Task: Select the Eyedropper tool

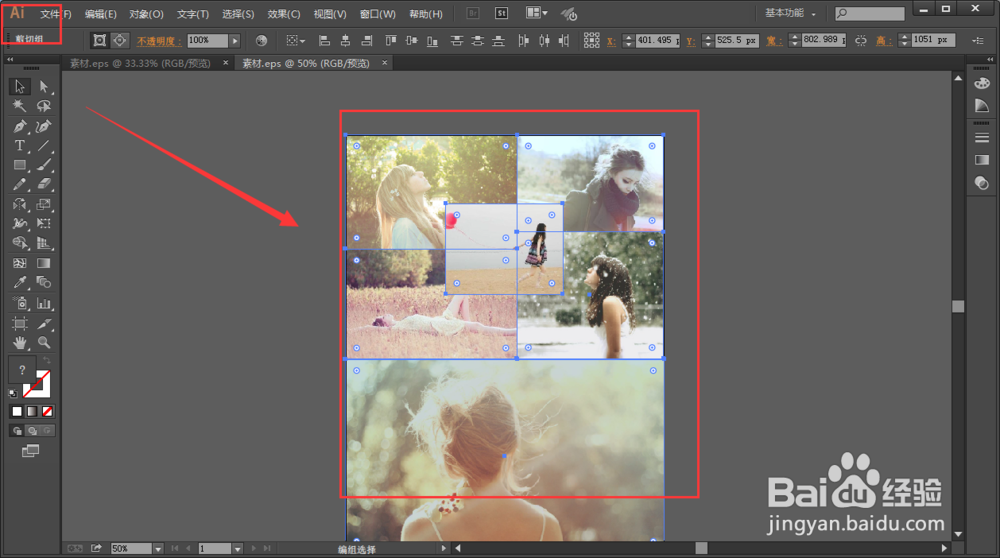Action: [x=20, y=282]
